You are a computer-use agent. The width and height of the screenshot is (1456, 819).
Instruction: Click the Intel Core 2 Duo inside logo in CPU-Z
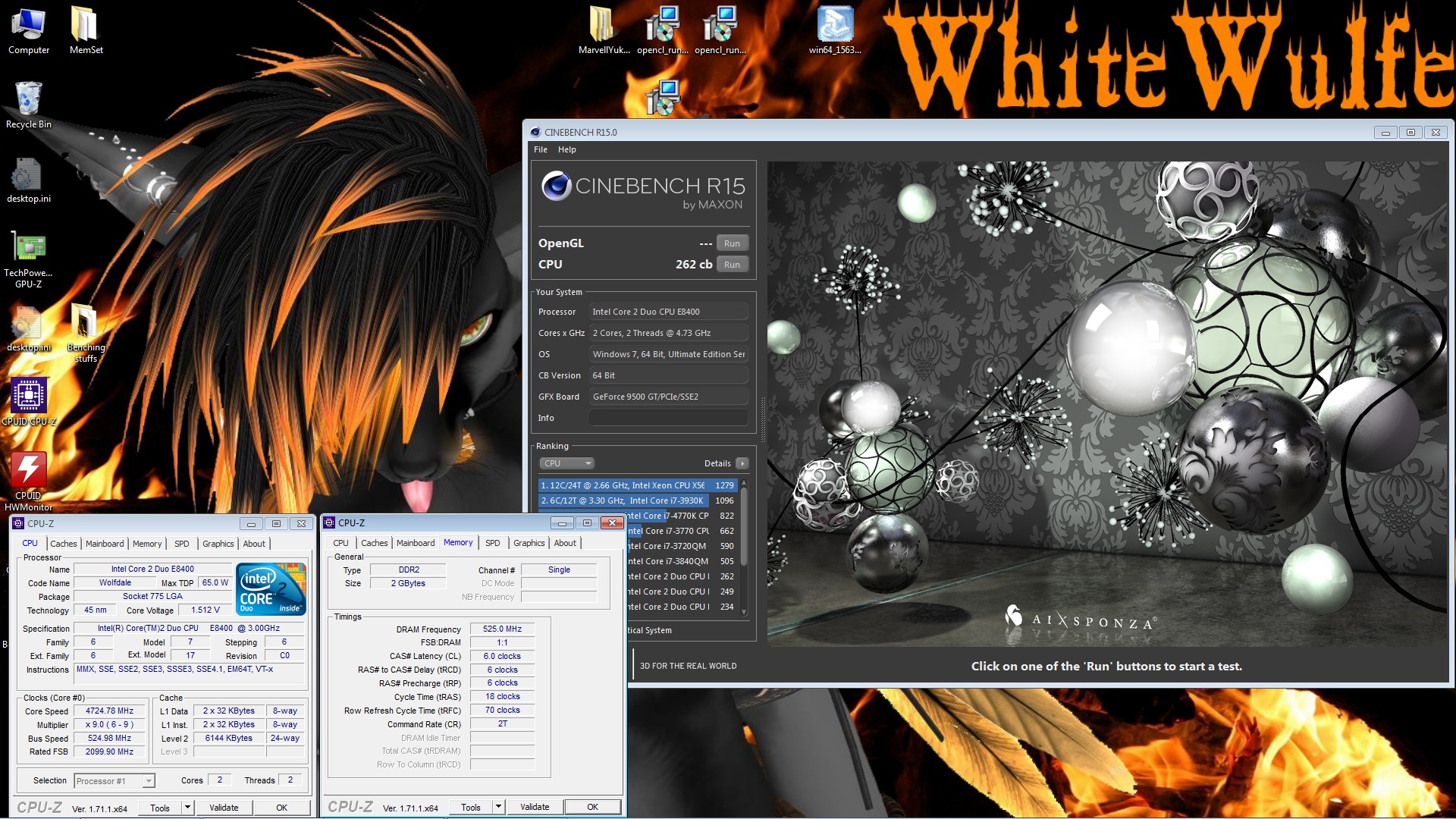tap(271, 588)
